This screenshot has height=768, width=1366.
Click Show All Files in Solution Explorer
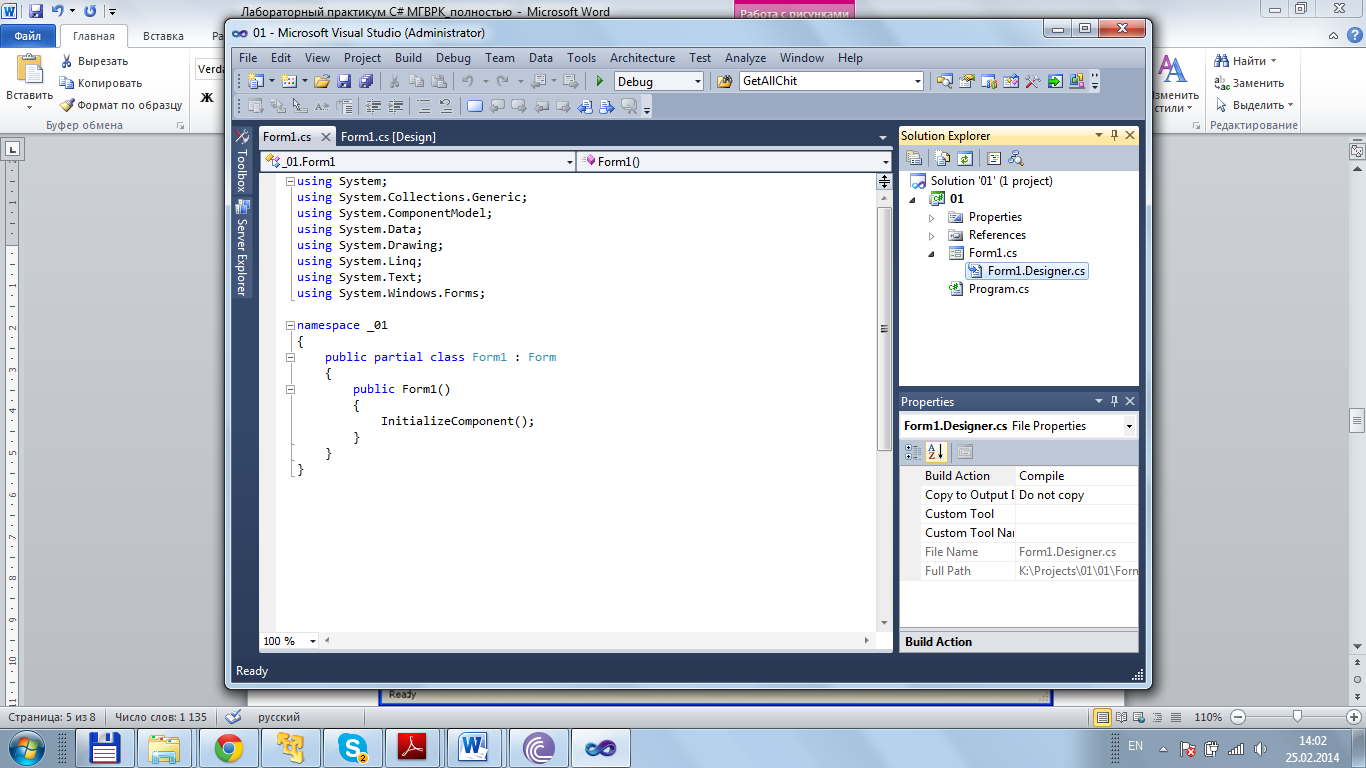pyautogui.click(x=942, y=158)
